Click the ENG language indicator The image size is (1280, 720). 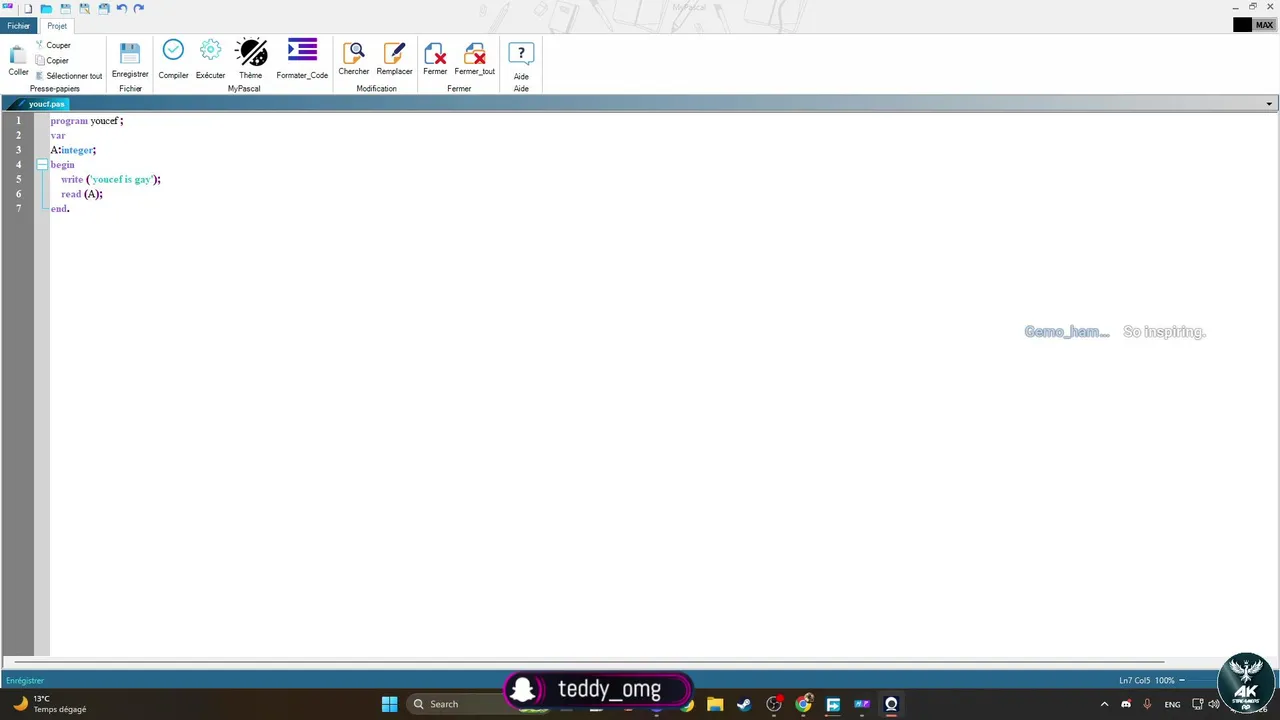coord(1172,704)
